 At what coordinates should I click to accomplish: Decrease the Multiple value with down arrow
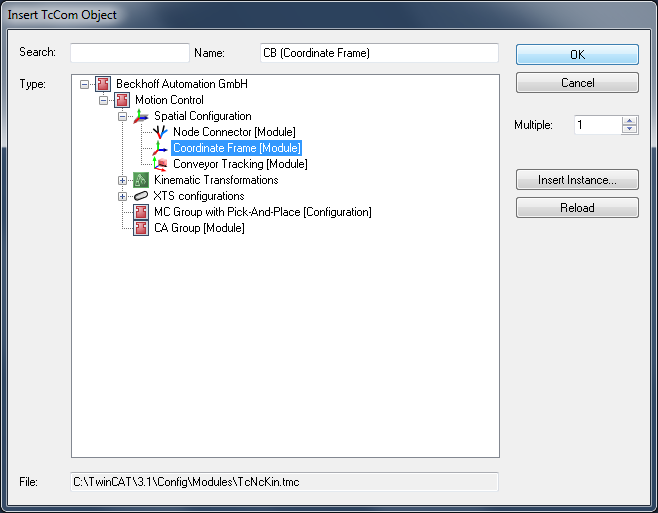(629, 130)
